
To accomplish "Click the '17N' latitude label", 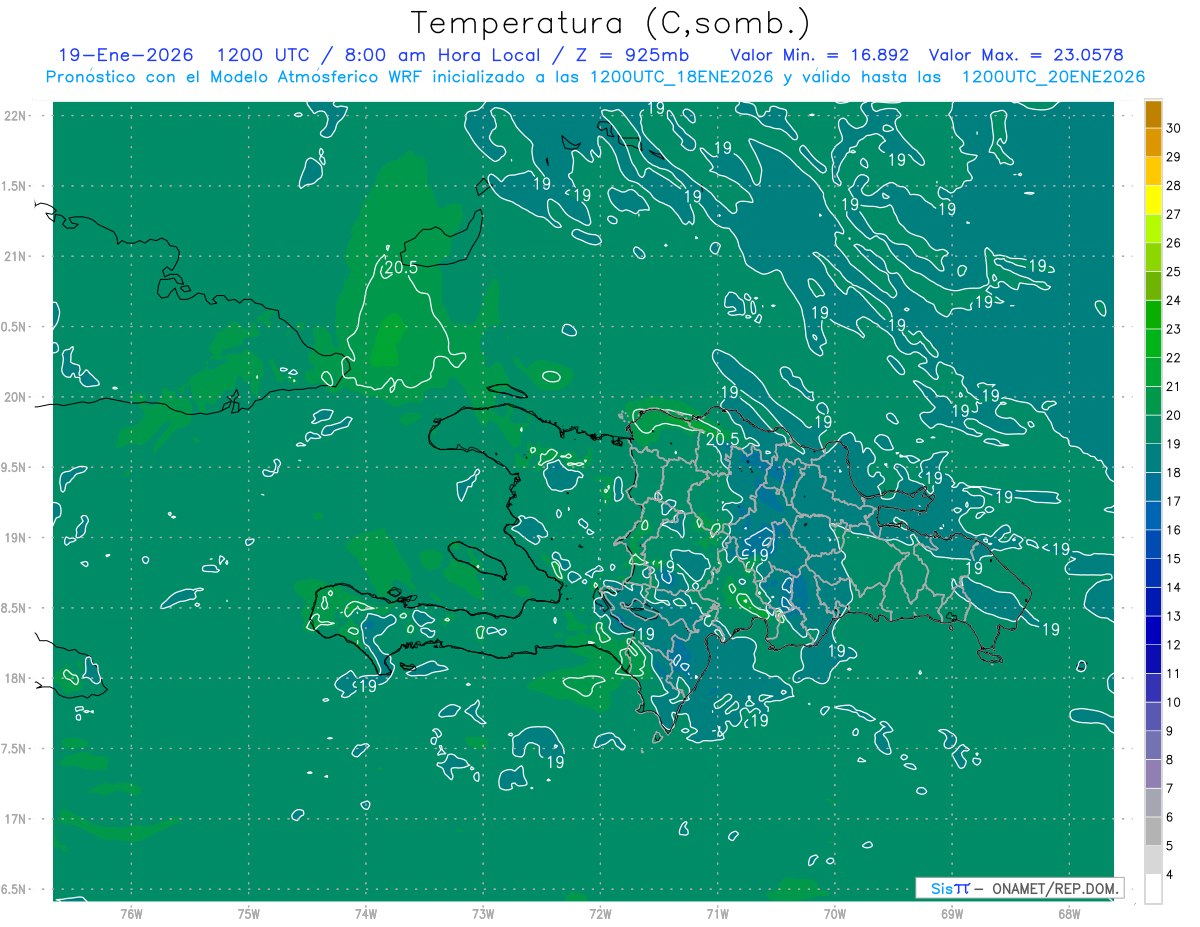I will point(15,819).
